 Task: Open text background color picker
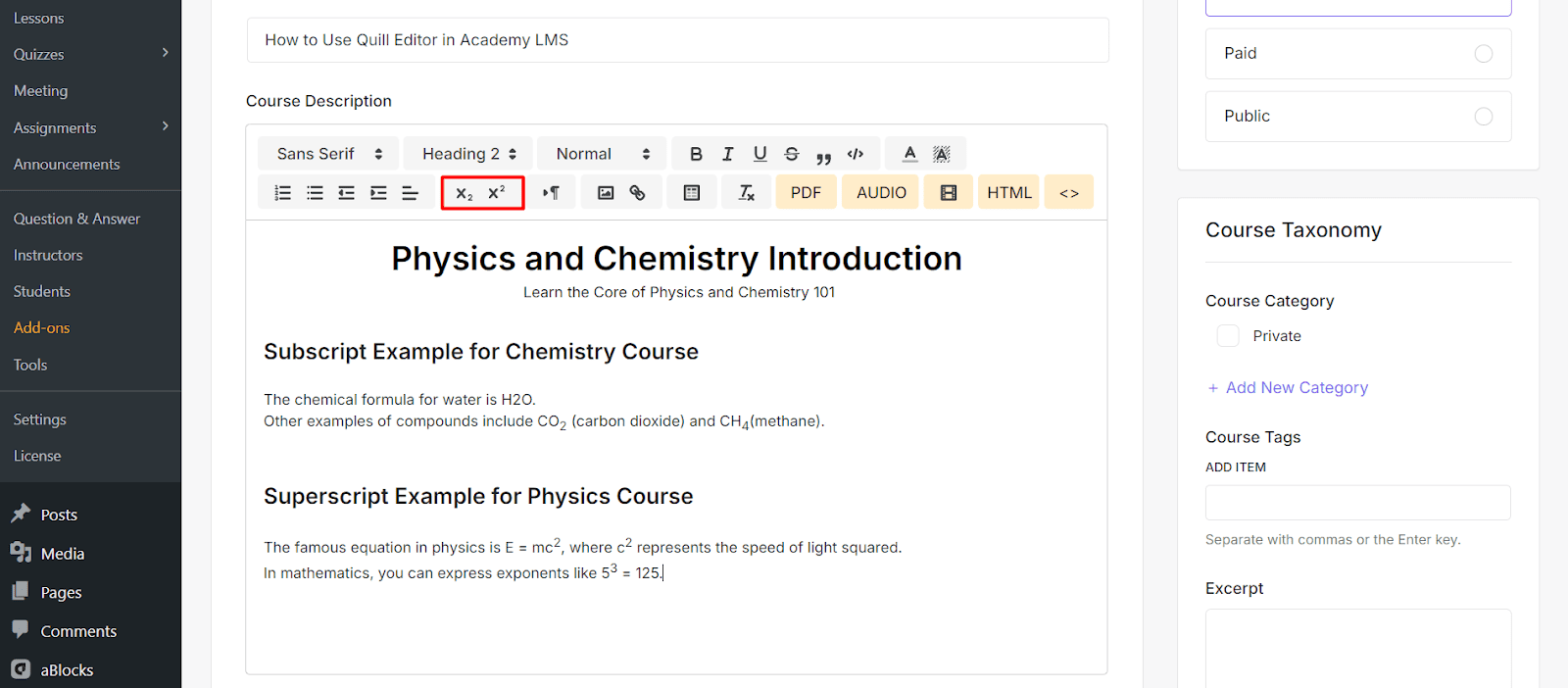point(942,154)
